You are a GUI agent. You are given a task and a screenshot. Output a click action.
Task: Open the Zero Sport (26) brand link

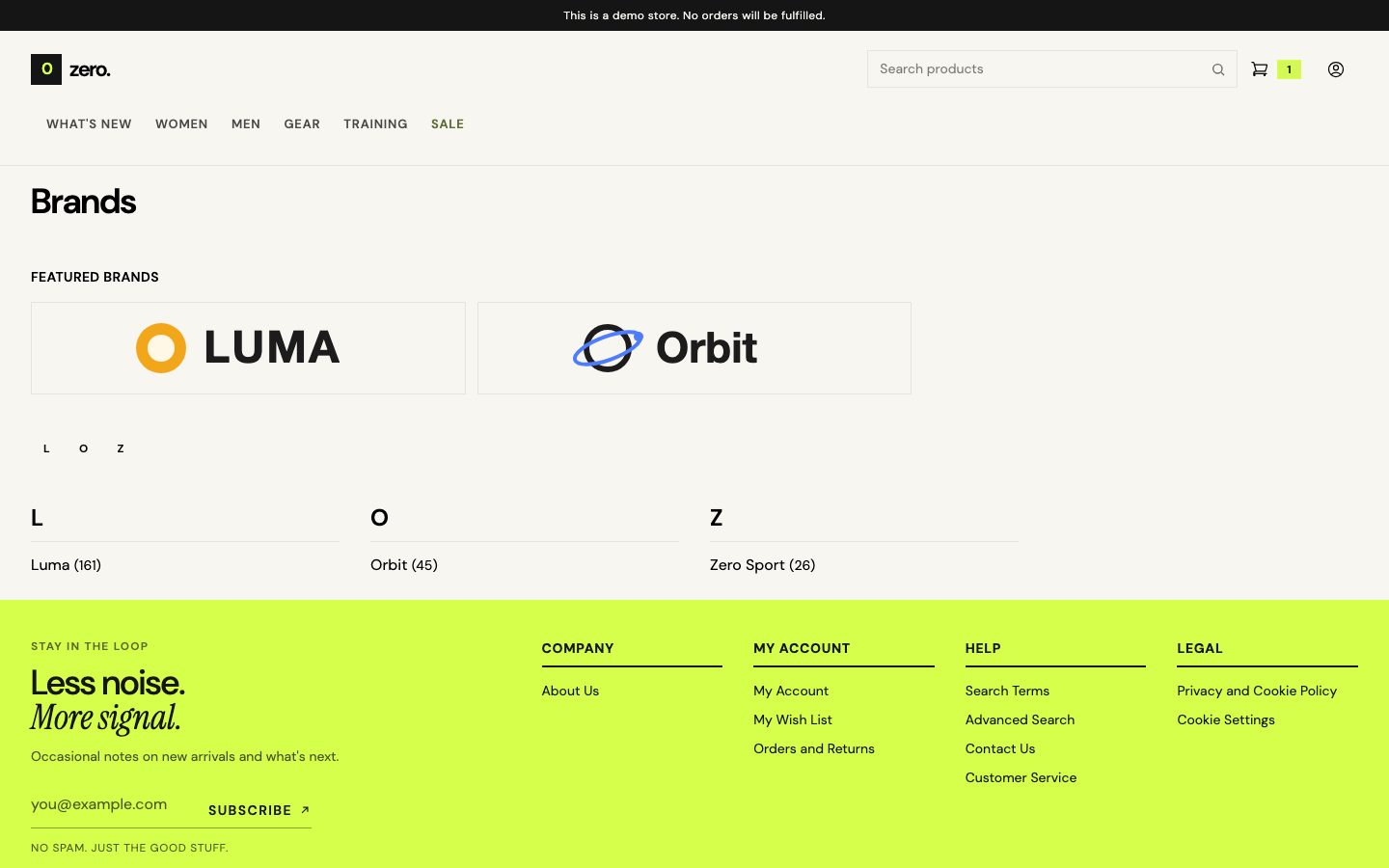tap(762, 565)
